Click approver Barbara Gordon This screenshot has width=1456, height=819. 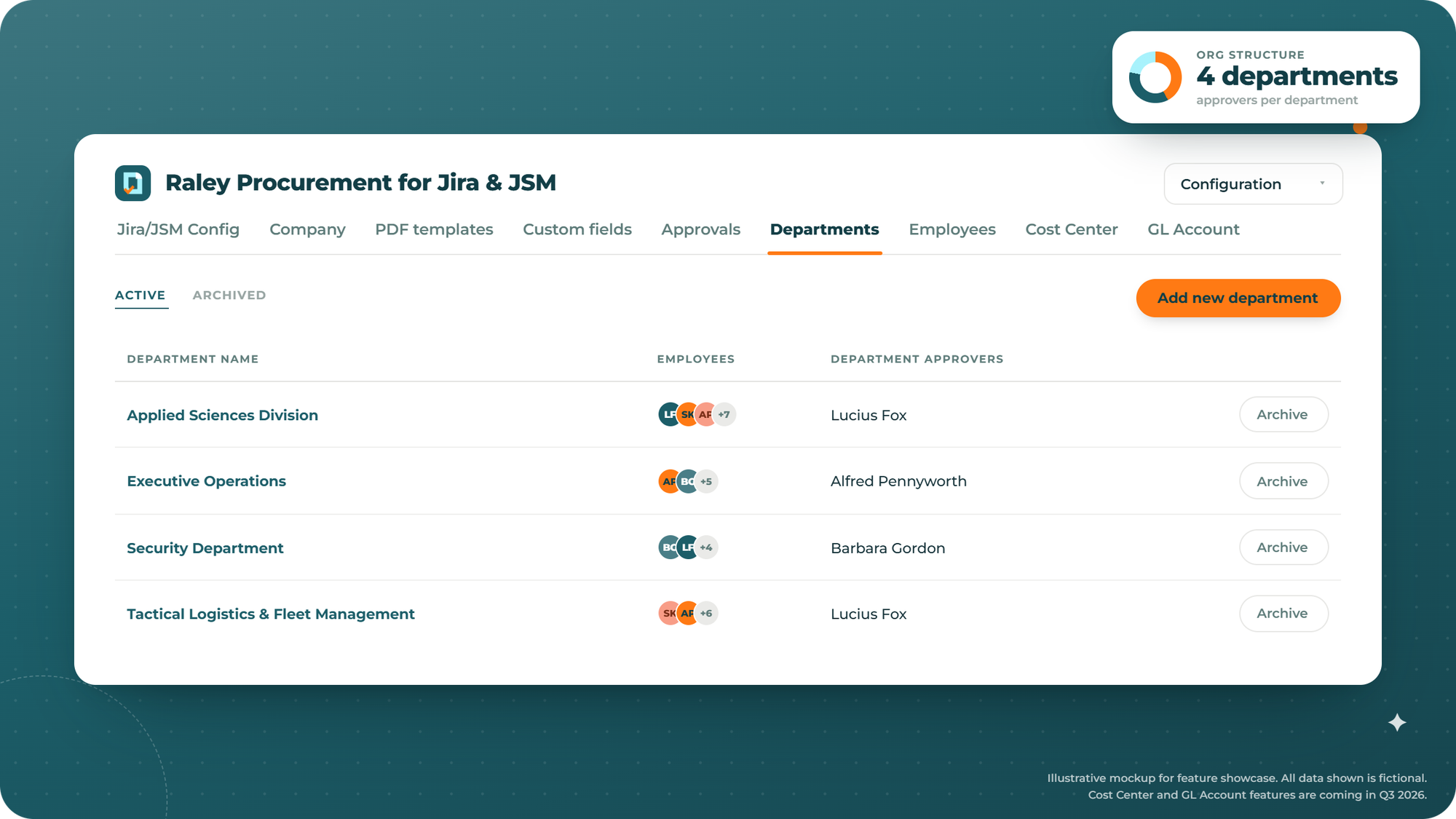click(887, 548)
